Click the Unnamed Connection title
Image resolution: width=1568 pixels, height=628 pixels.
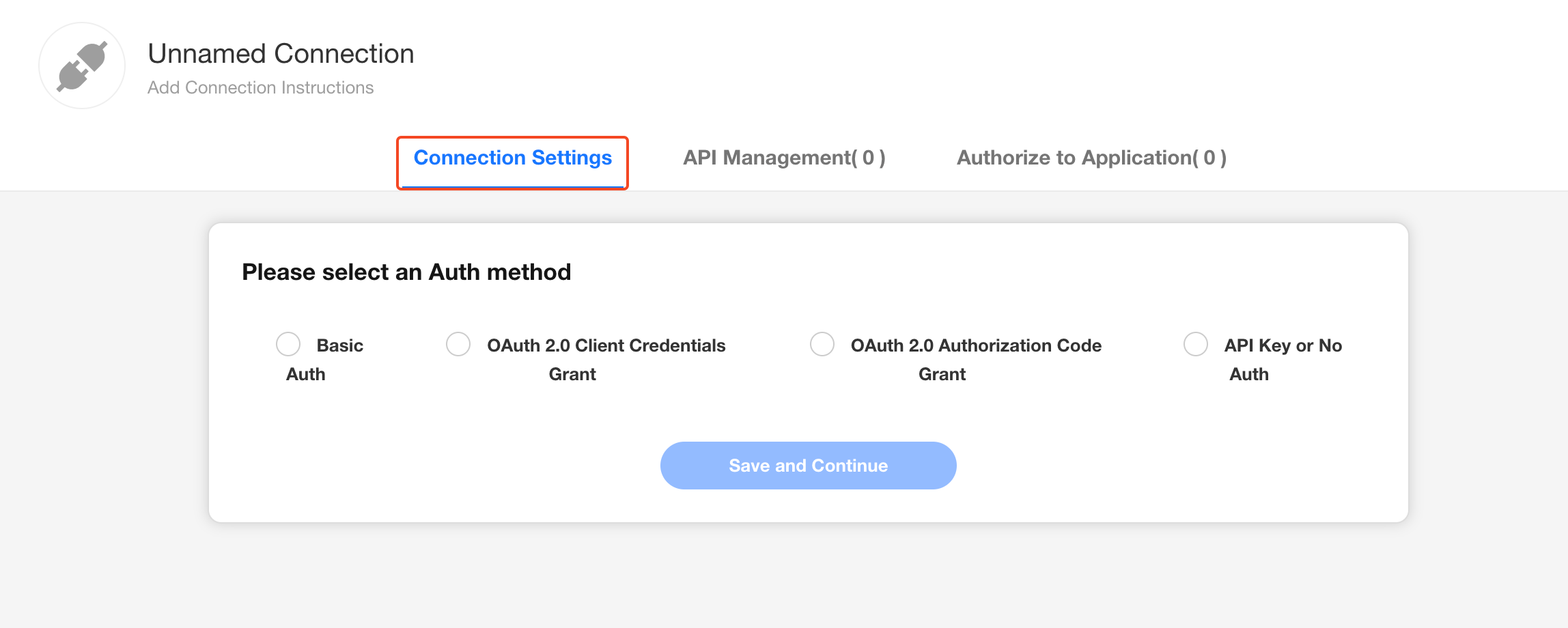tap(281, 54)
